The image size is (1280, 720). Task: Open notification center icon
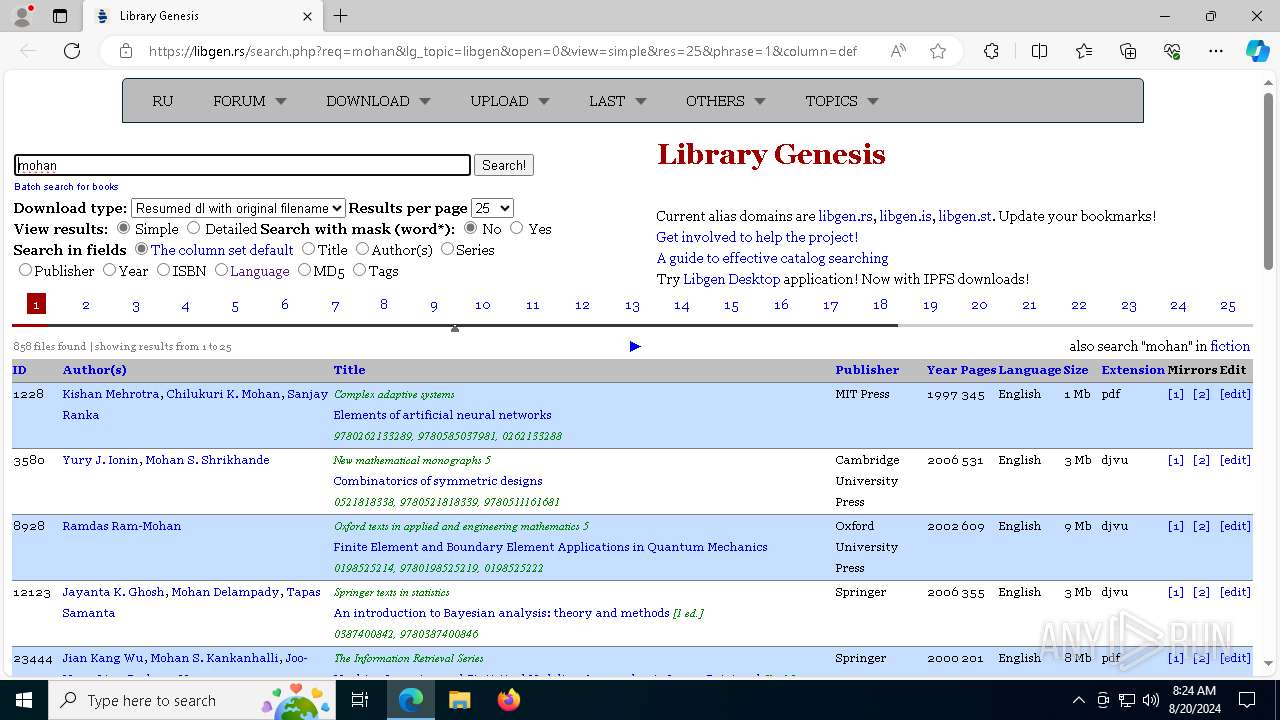(x=1247, y=700)
